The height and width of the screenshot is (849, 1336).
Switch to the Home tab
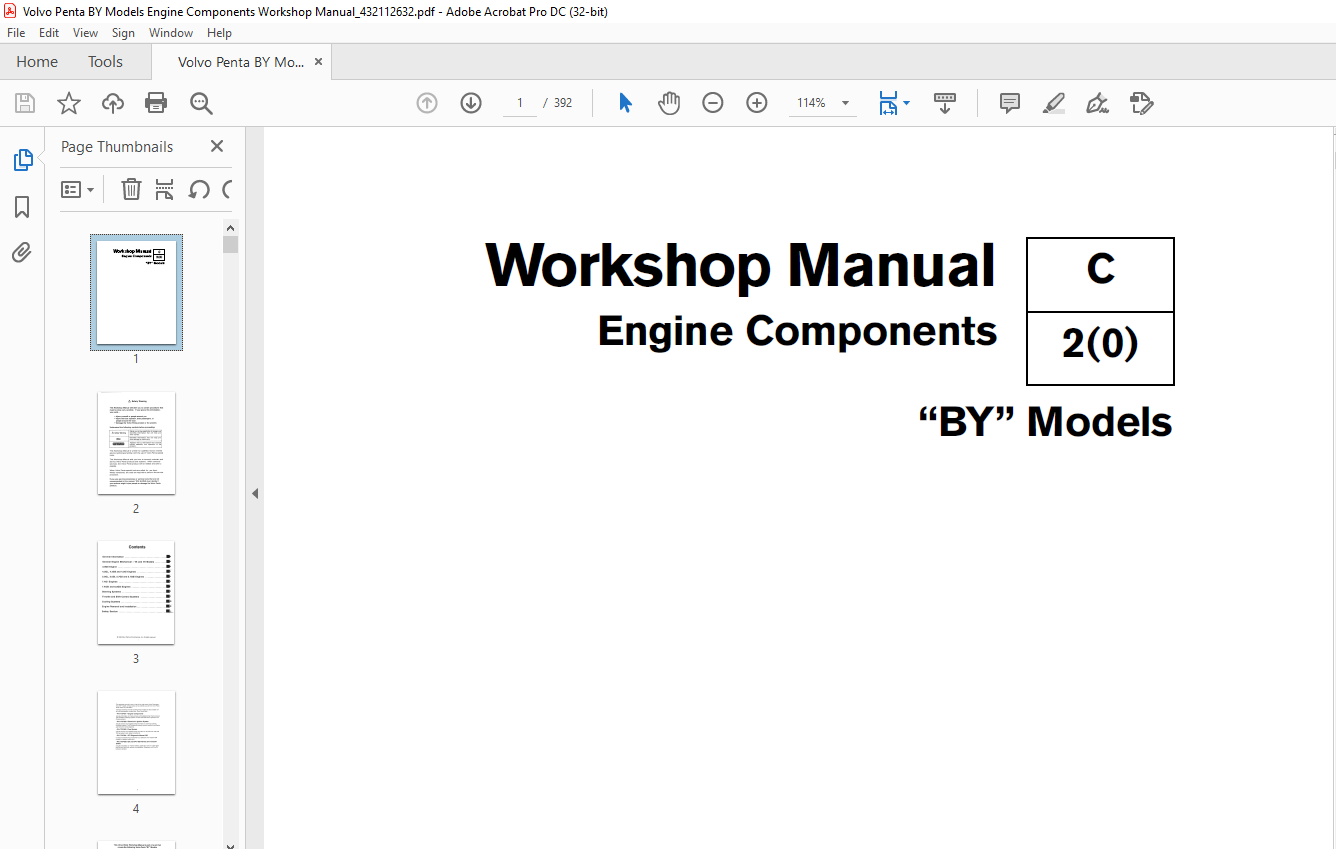37,62
